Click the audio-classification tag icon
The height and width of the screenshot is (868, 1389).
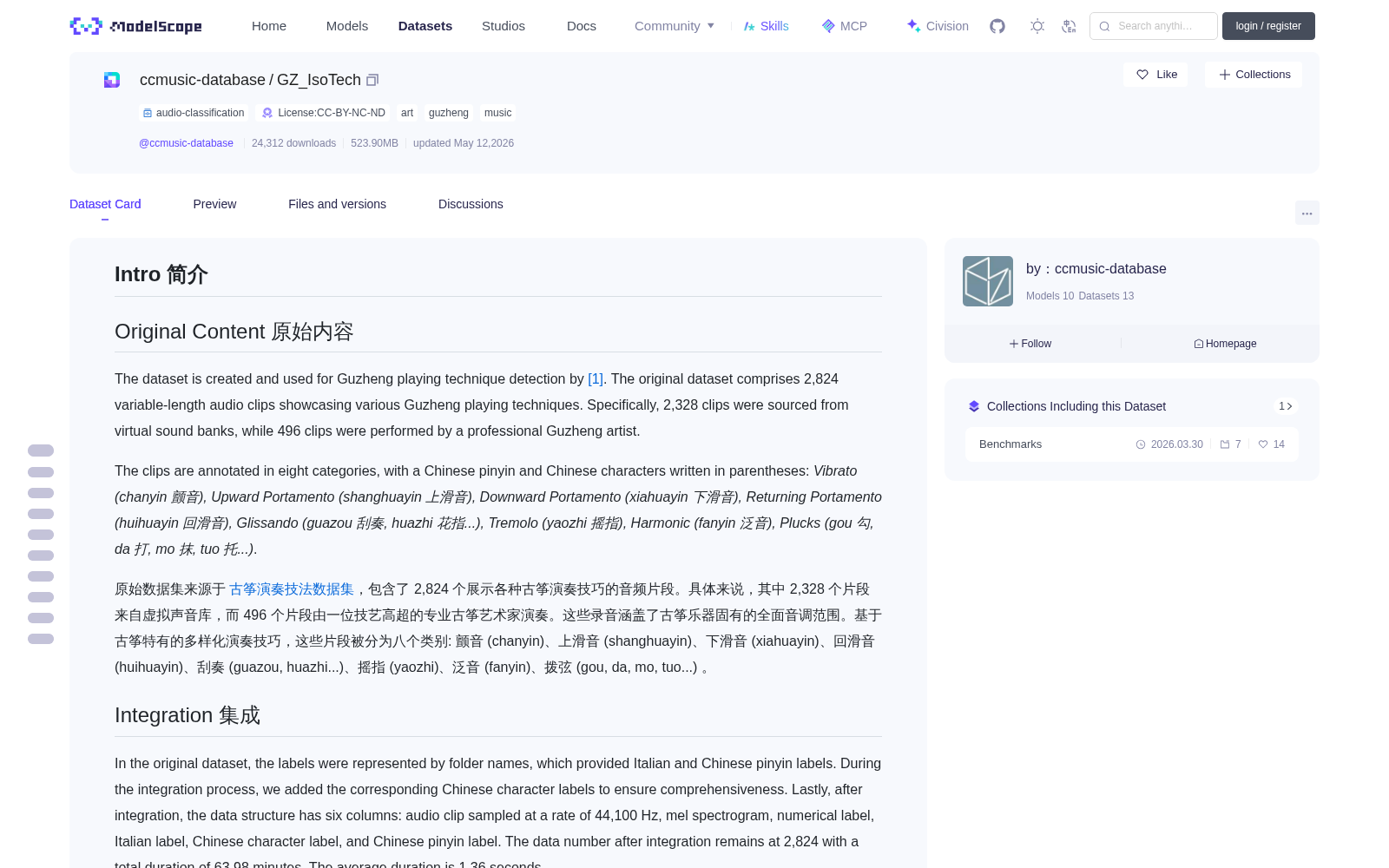(x=148, y=113)
